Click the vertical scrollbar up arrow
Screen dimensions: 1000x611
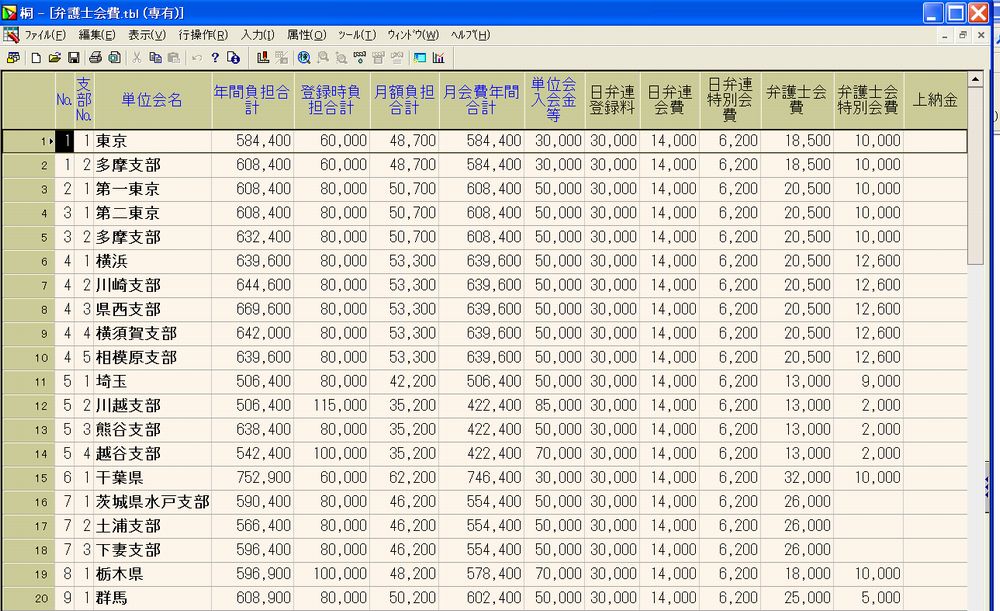tap(975, 79)
